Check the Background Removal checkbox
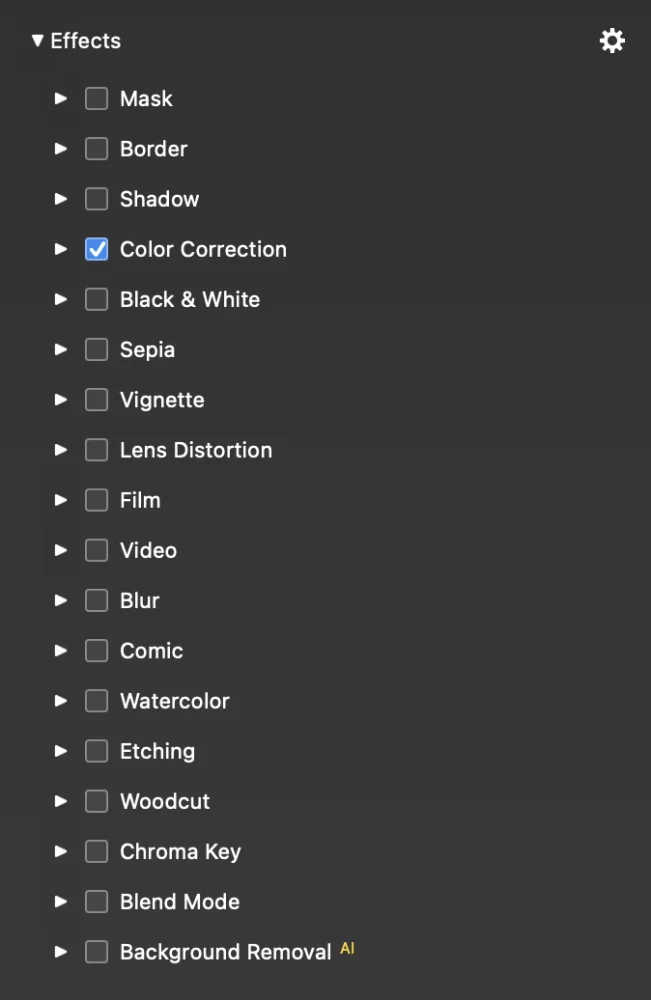The width and height of the screenshot is (651, 1000). [x=96, y=952]
